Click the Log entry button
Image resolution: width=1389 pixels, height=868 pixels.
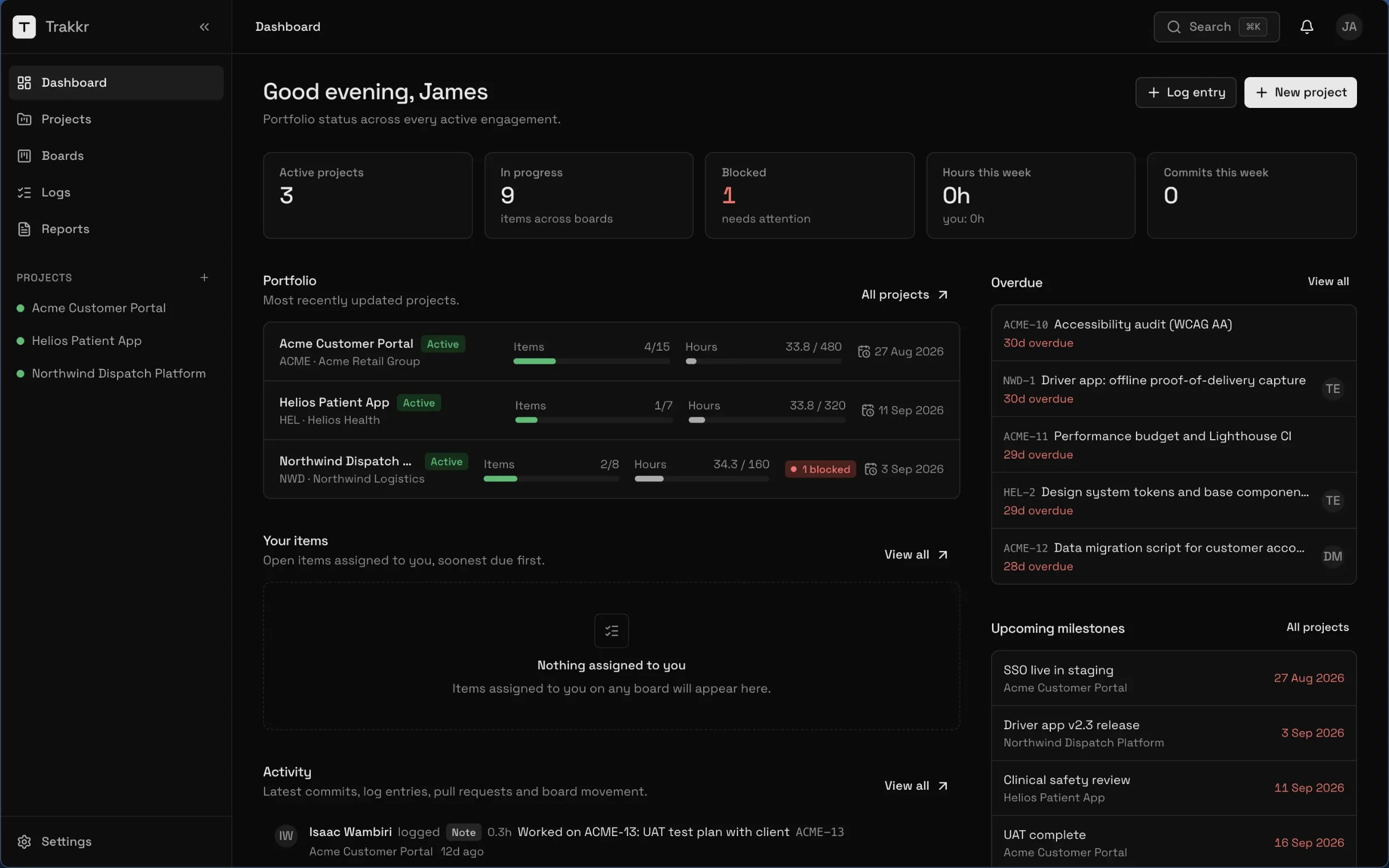pos(1185,93)
